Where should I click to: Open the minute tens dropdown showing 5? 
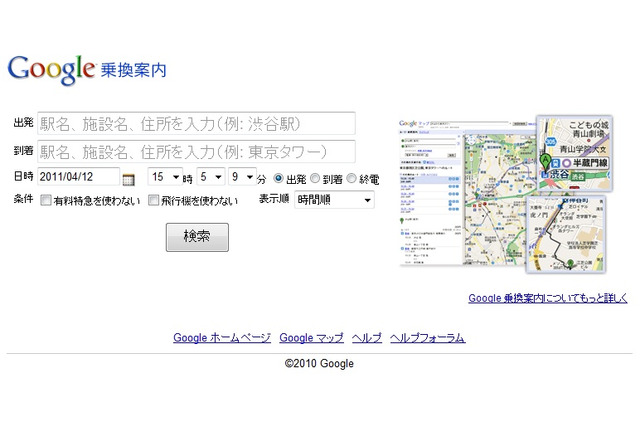pyautogui.click(x=210, y=177)
